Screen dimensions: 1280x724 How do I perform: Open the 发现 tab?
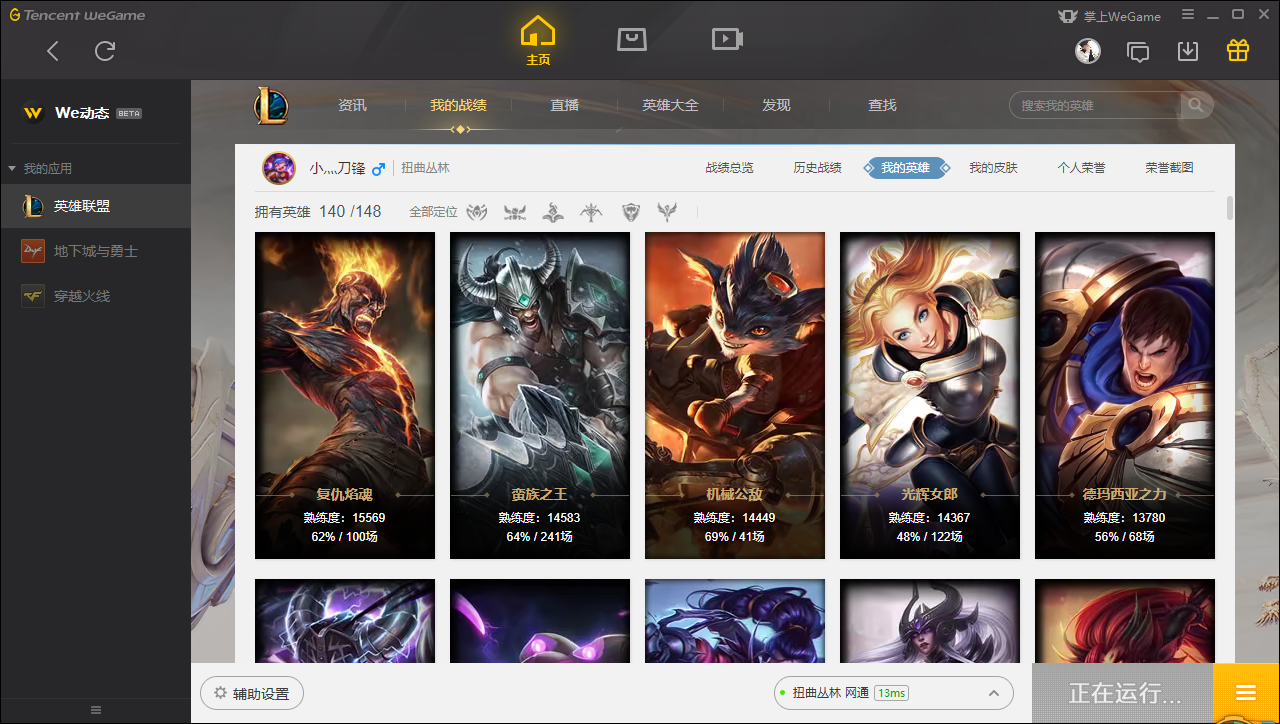pos(776,105)
